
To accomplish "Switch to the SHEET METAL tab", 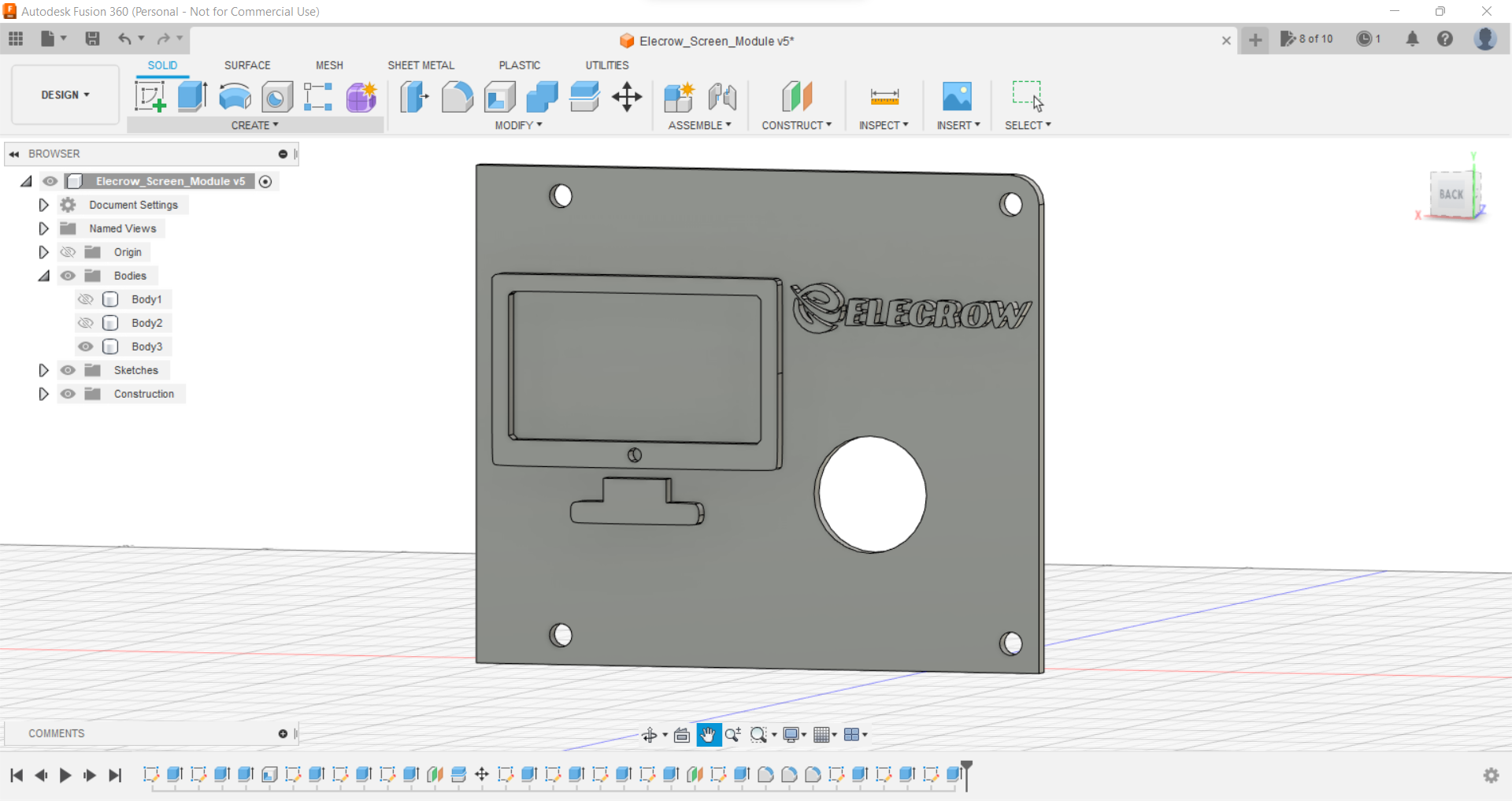I will [x=421, y=65].
